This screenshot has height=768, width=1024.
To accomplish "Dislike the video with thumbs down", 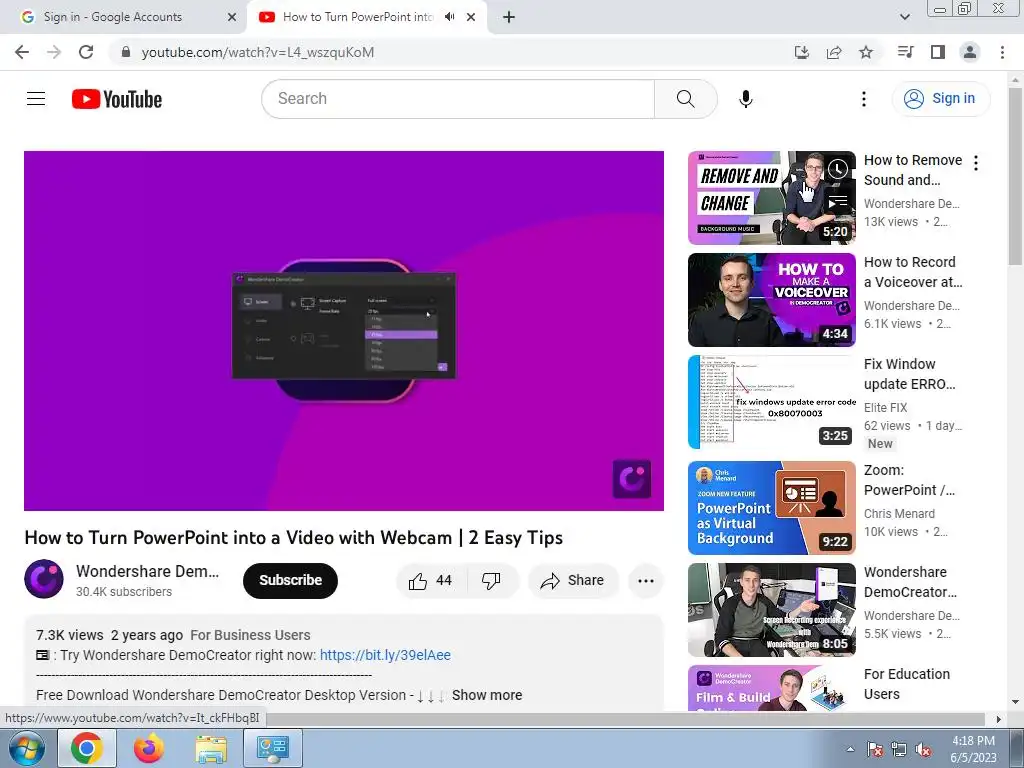I will [x=490, y=580].
